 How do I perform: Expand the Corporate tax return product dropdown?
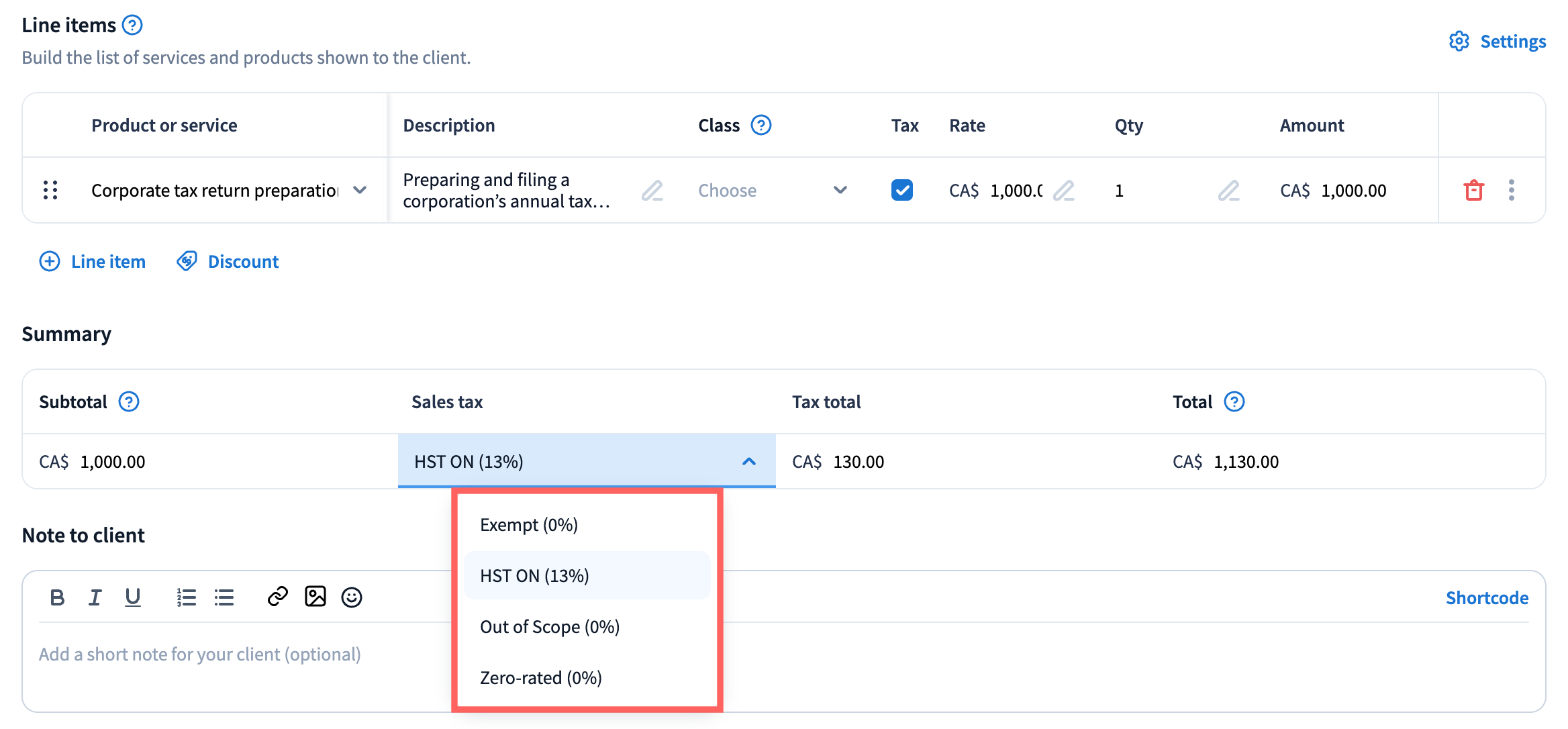coord(360,191)
